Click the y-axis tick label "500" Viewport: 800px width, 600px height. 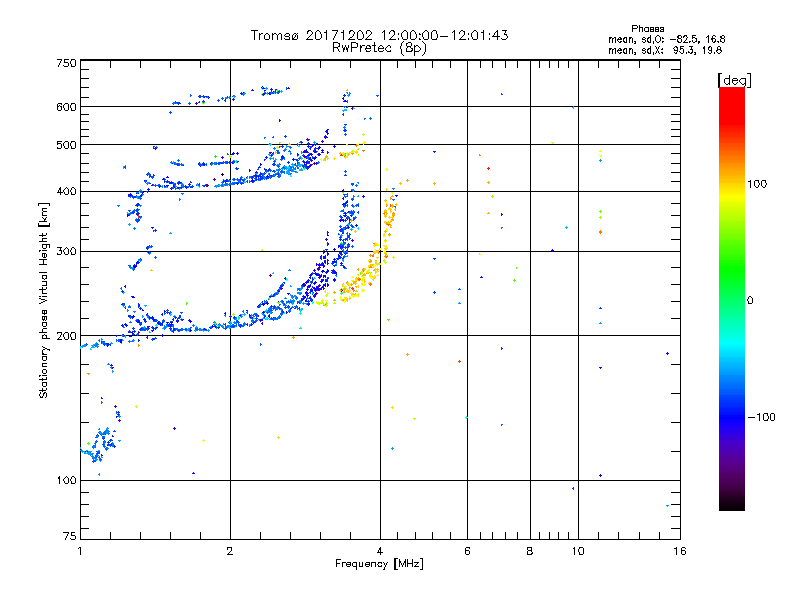pos(66,145)
